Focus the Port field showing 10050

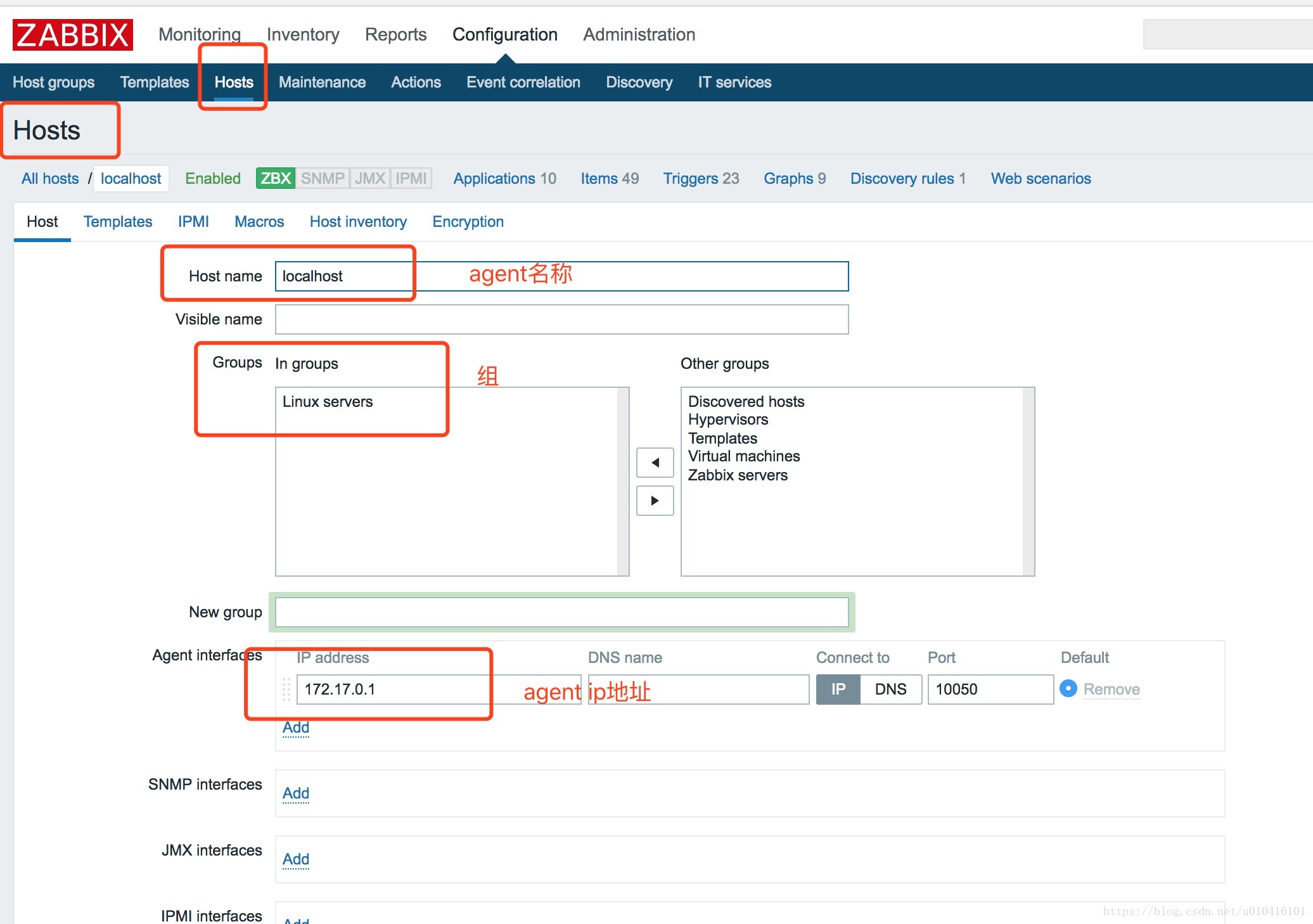[990, 690]
